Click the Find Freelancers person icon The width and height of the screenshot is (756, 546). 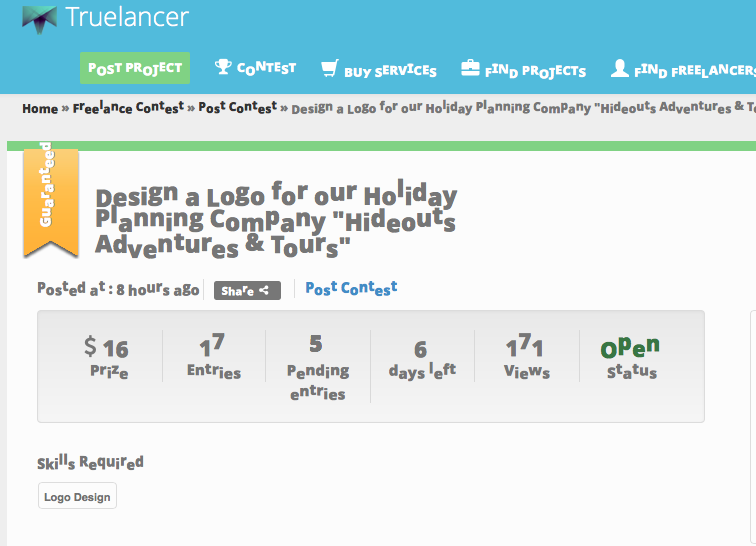point(620,68)
